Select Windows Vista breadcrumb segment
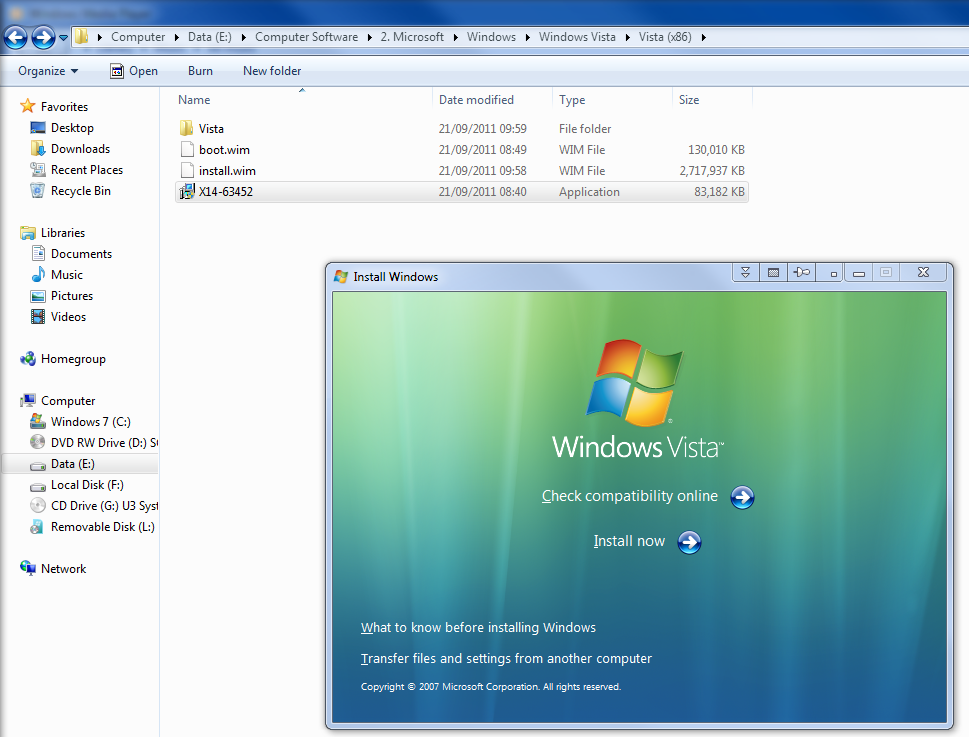Image resolution: width=969 pixels, height=737 pixels. [577, 37]
